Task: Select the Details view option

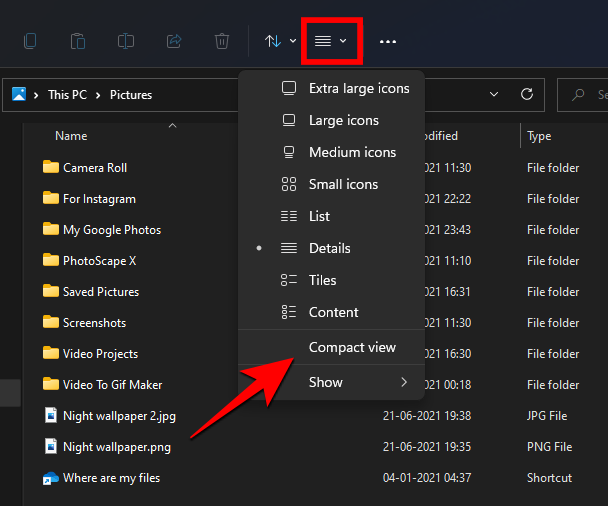Action: click(x=329, y=248)
